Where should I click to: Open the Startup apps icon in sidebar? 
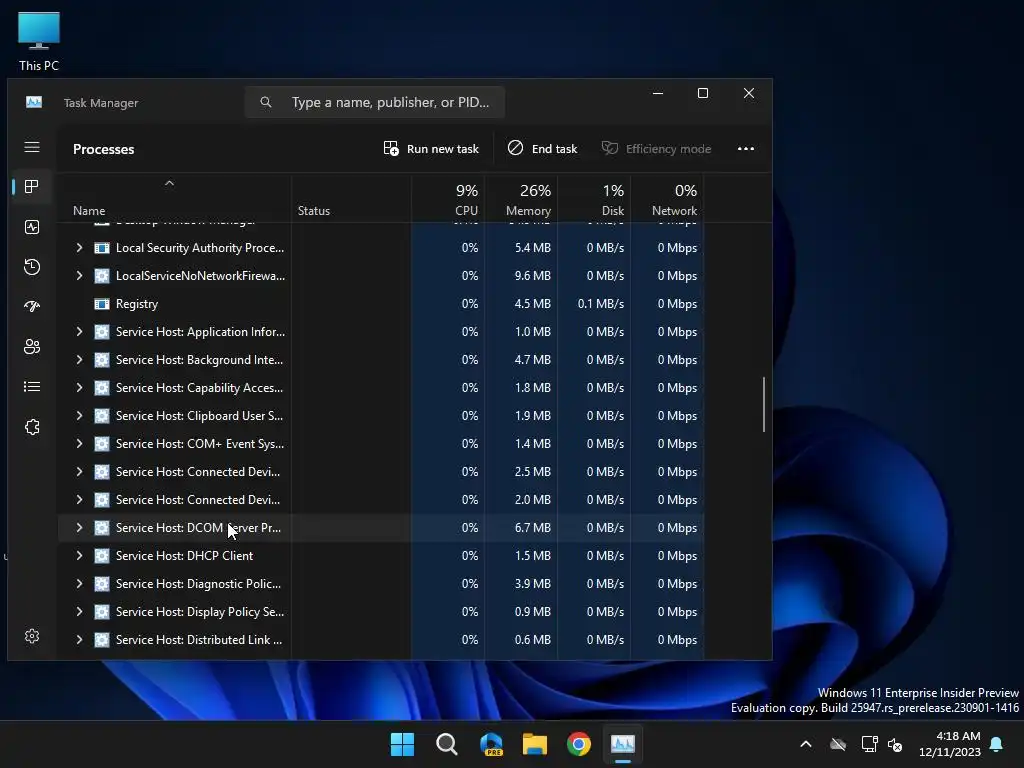(32, 306)
